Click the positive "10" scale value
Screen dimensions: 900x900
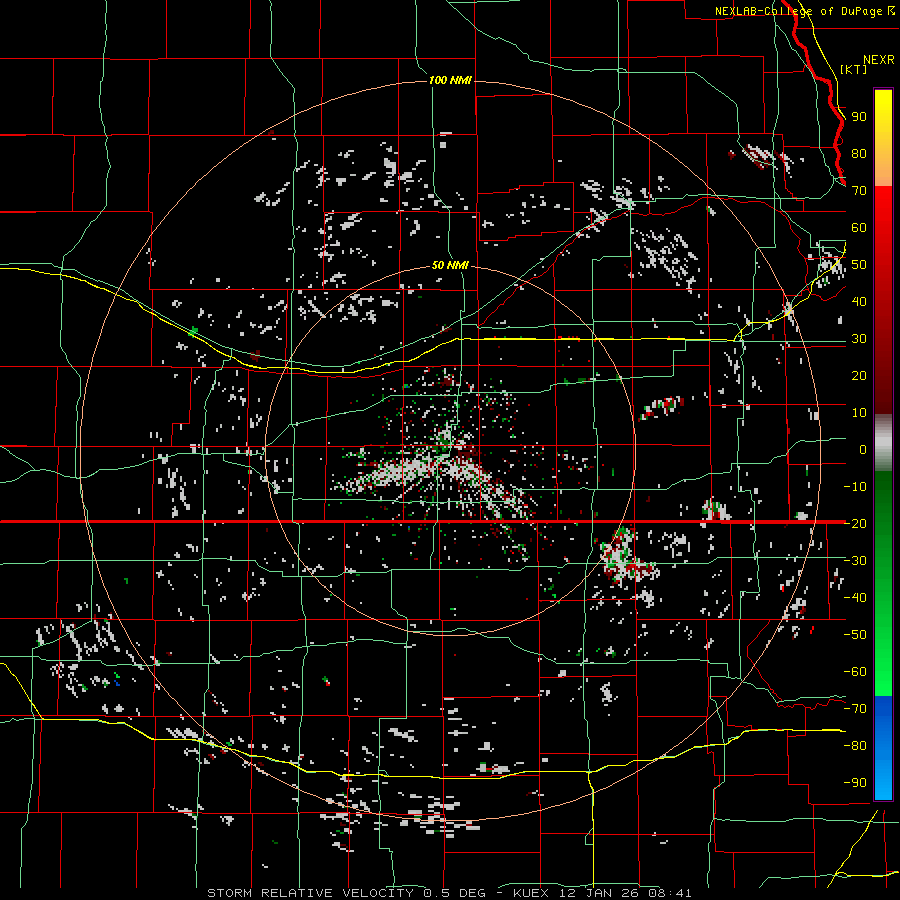click(x=859, y=413)
